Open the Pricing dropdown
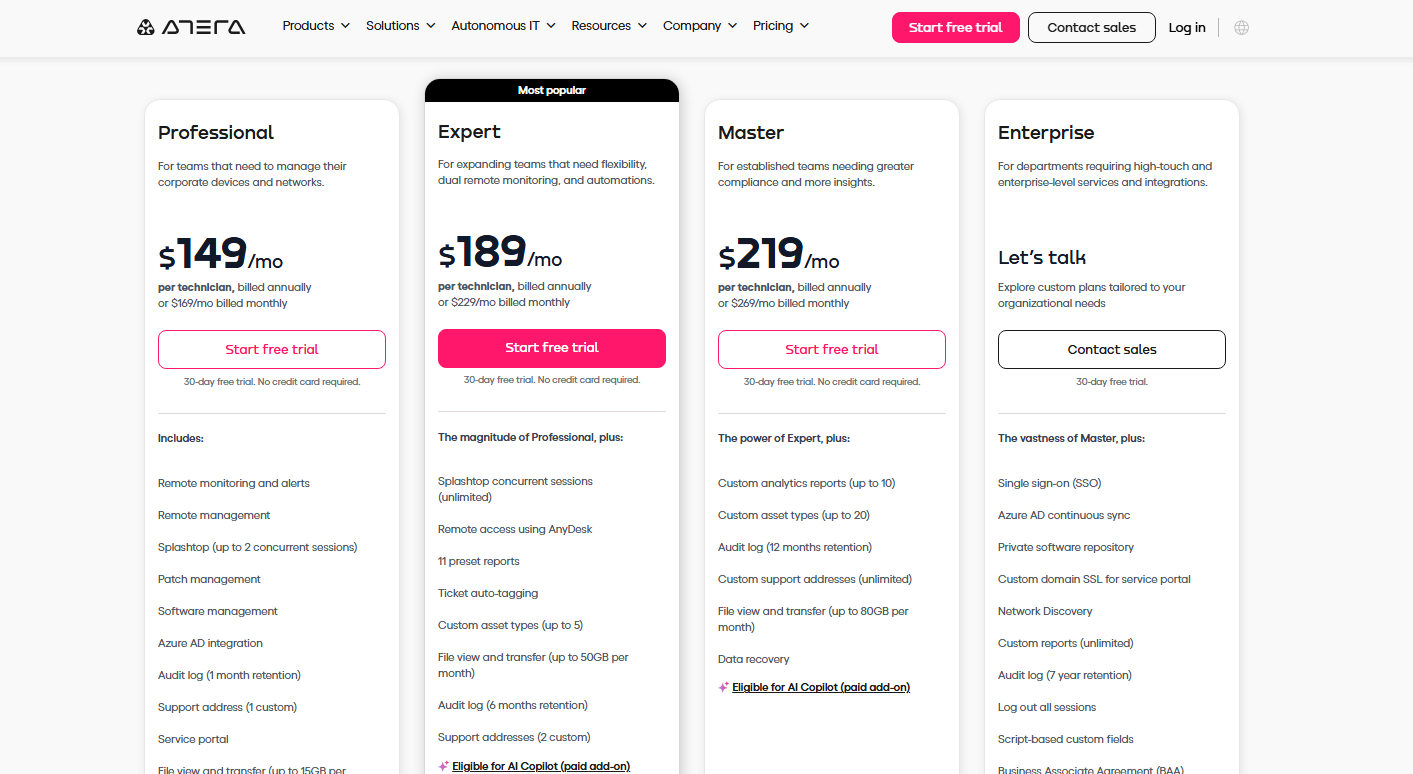 tap(780, 25)
